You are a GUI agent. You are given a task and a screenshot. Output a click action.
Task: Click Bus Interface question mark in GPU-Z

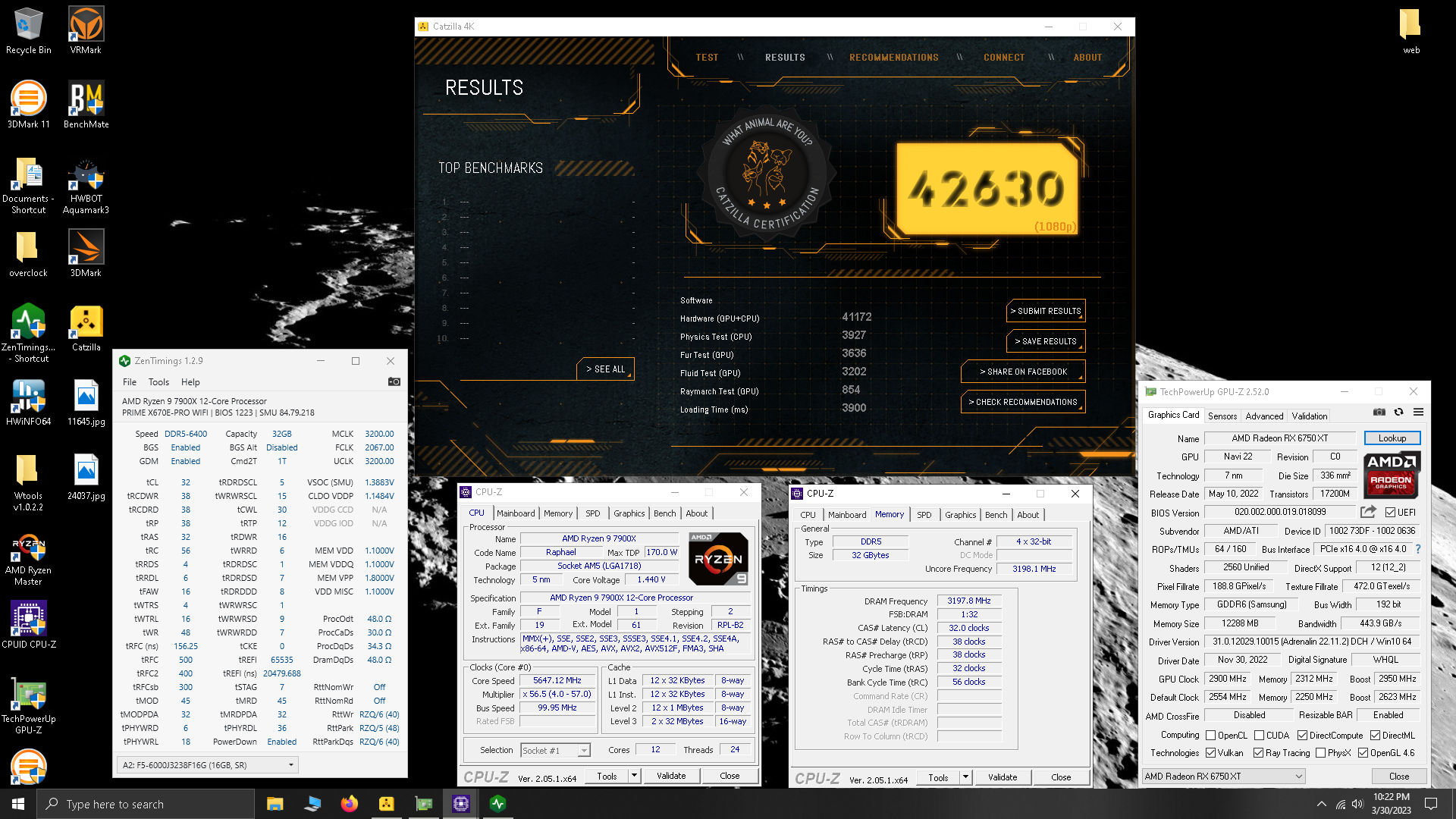tap(1417, 549)
